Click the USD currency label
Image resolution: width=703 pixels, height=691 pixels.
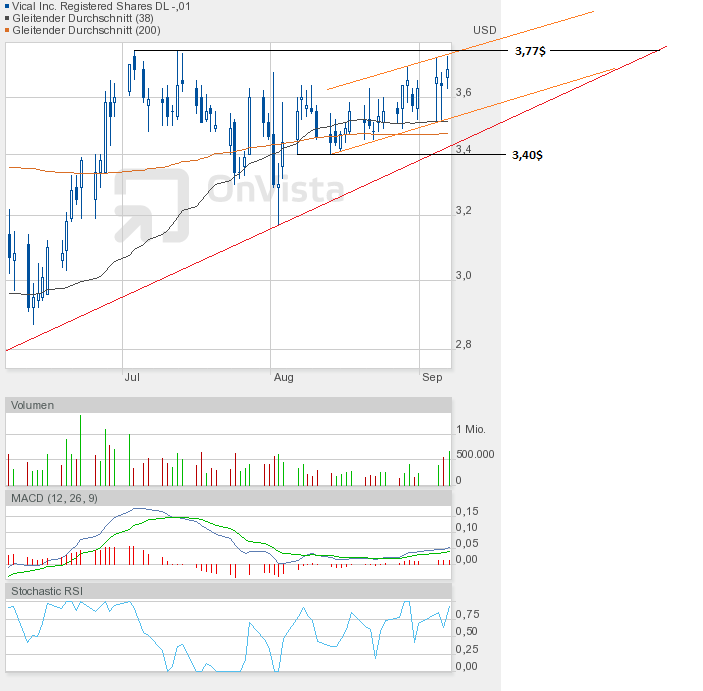(484, 31)
